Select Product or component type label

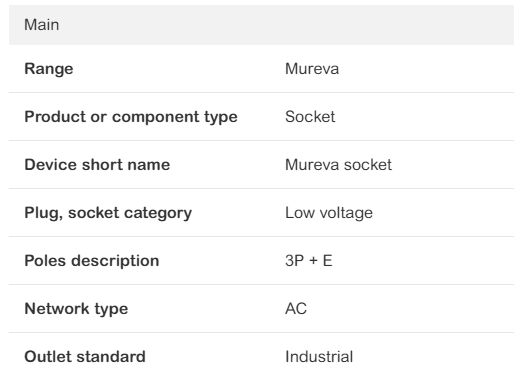[x=131, y=117]
